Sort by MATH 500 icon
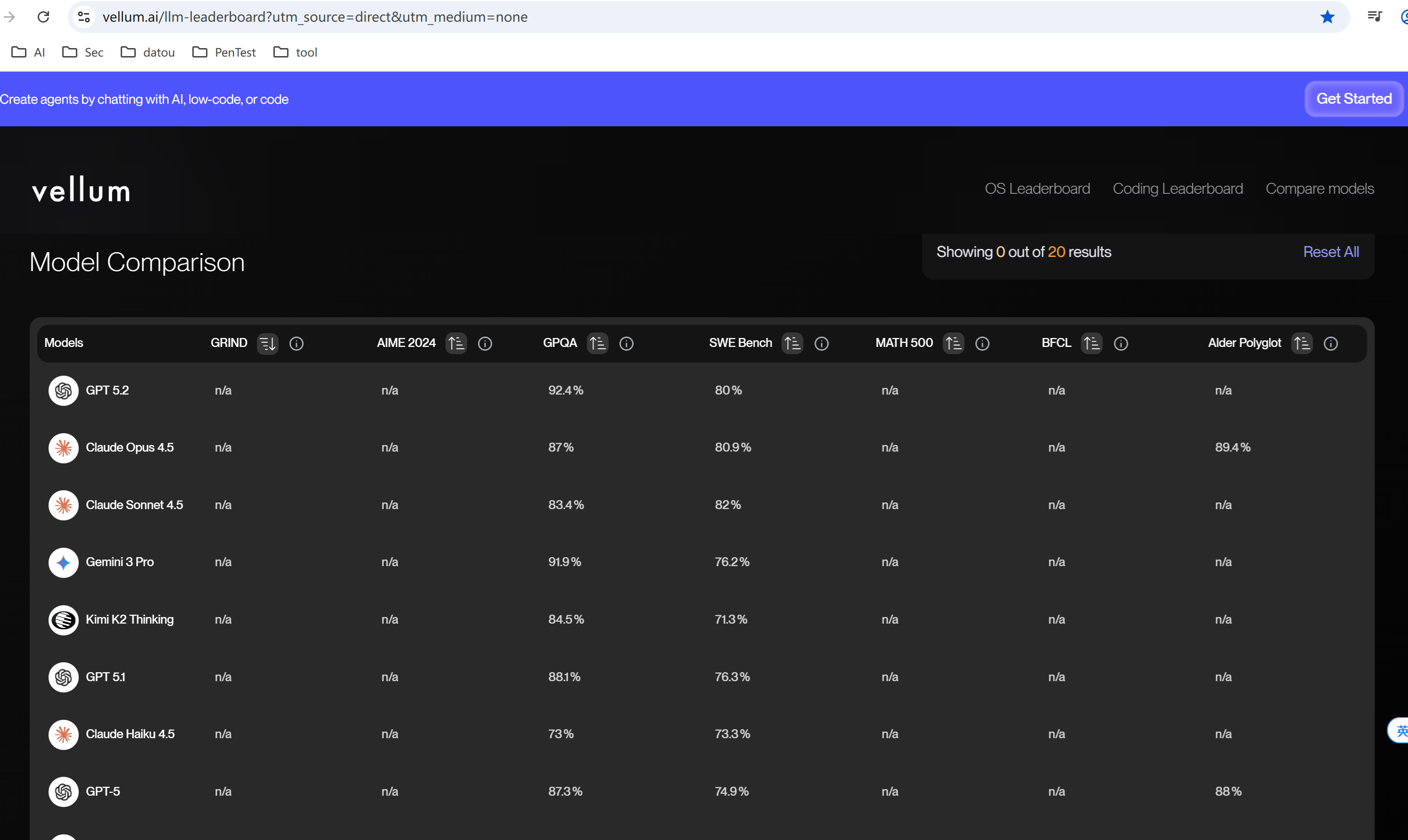This screenshot has width=1408, height=840. click(953, 343)
